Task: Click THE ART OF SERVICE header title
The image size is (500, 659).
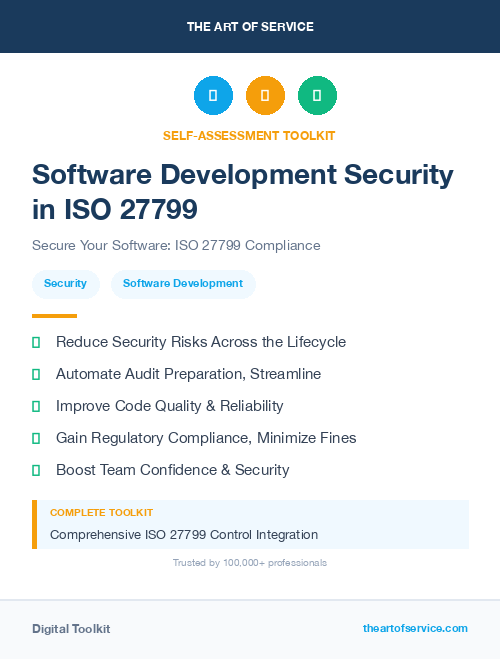Action: click(x=250, y=27)
